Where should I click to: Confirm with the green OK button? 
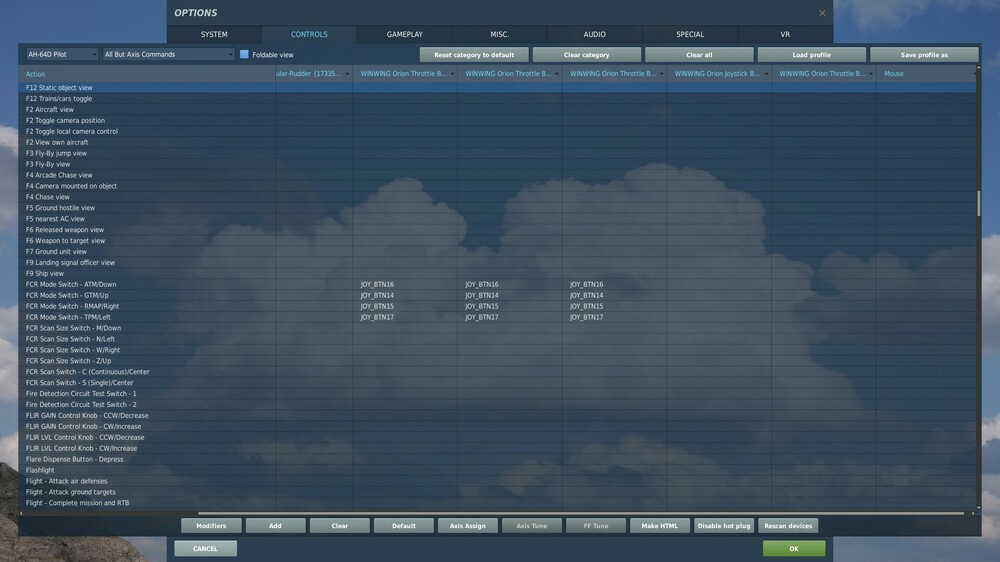(794, 549)
